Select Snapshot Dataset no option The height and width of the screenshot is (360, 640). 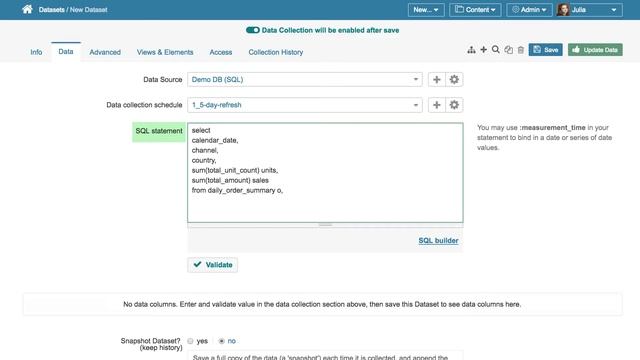pyautogui.click(x=222, y=341)
